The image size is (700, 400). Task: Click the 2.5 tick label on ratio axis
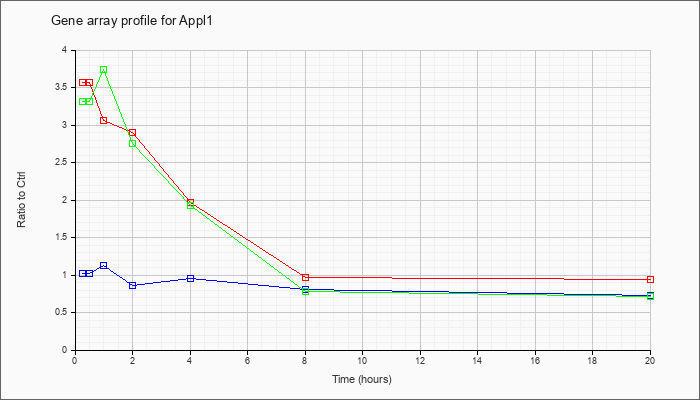click(62, 162)
